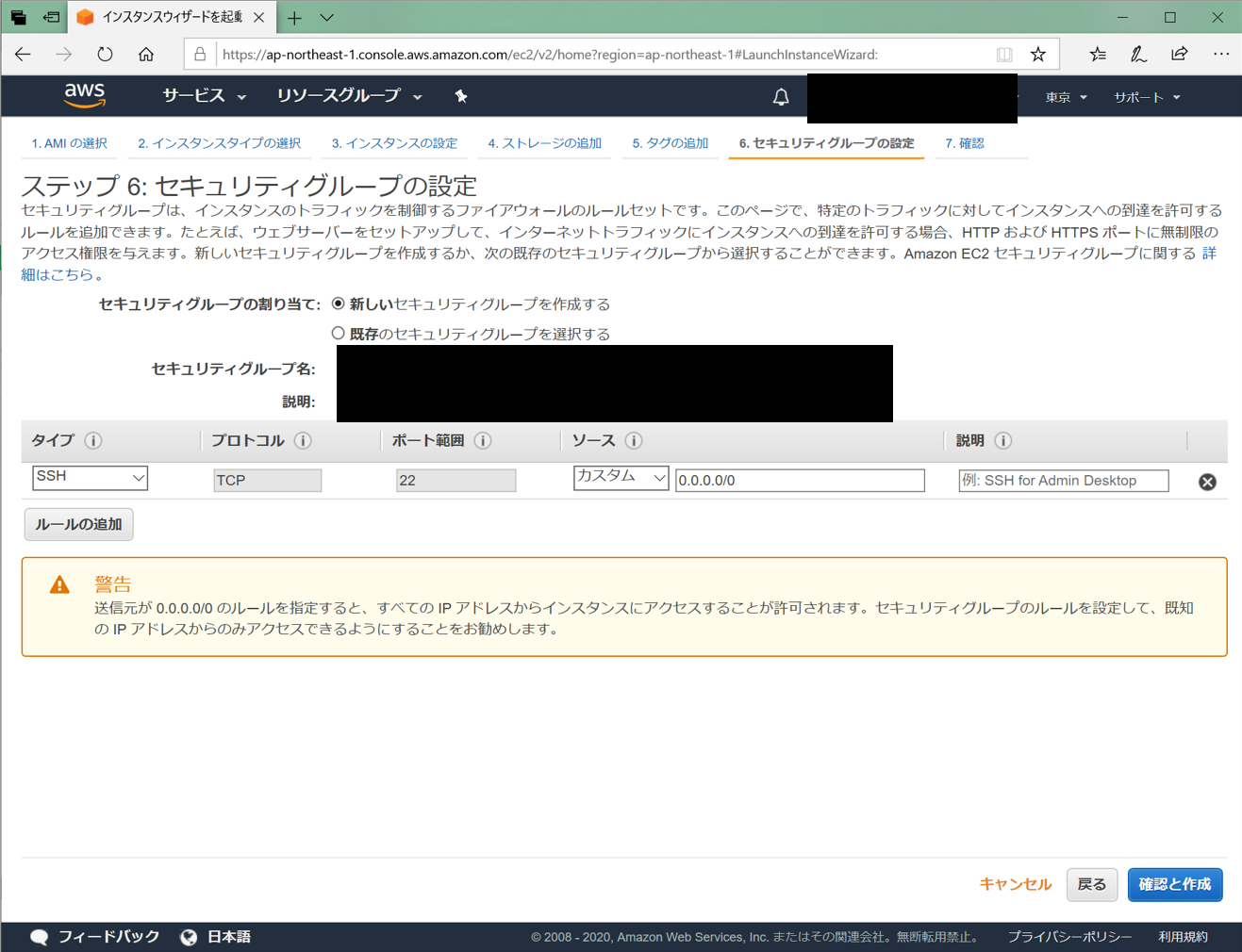Open the 東京 region dropdown
The height and width of the screenshot is (952, 1242).
1066,97
